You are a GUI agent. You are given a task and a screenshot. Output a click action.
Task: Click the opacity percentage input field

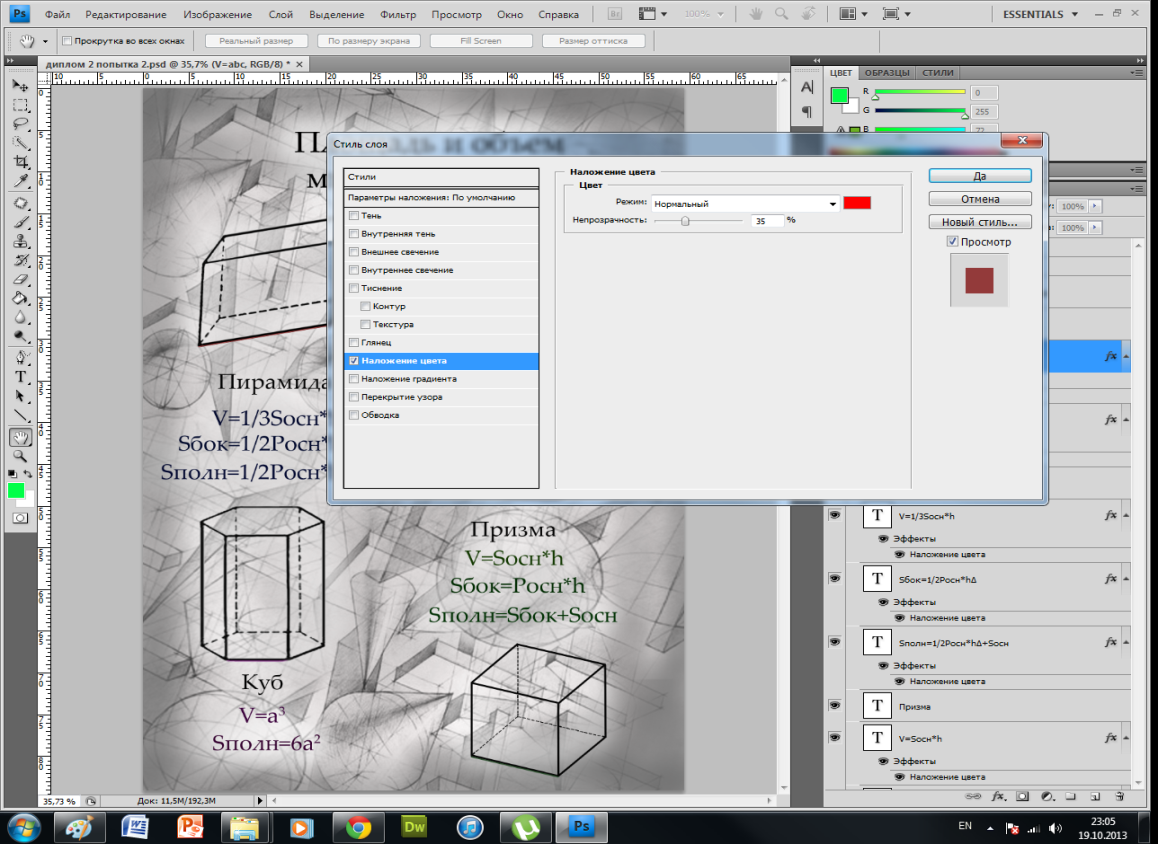pos(767,221)
